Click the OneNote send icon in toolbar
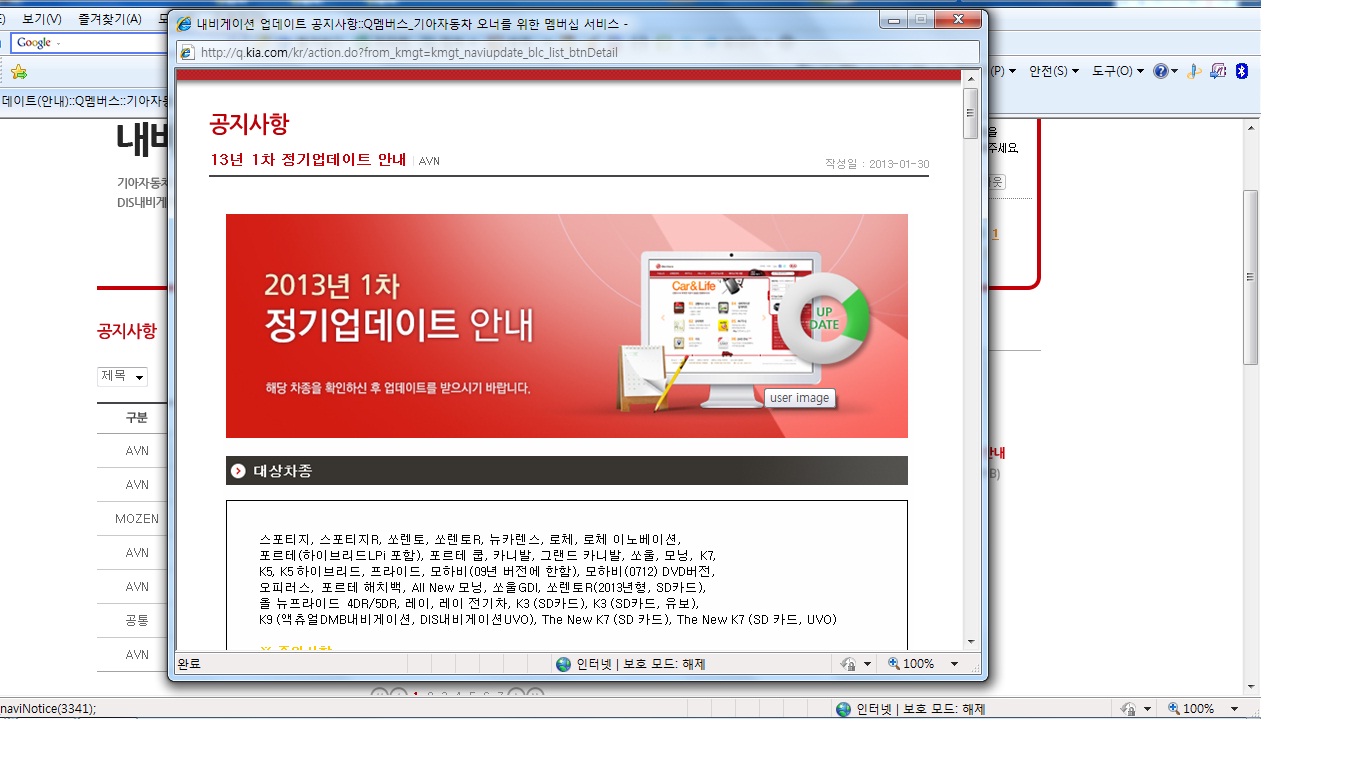 pos(1217,71)
